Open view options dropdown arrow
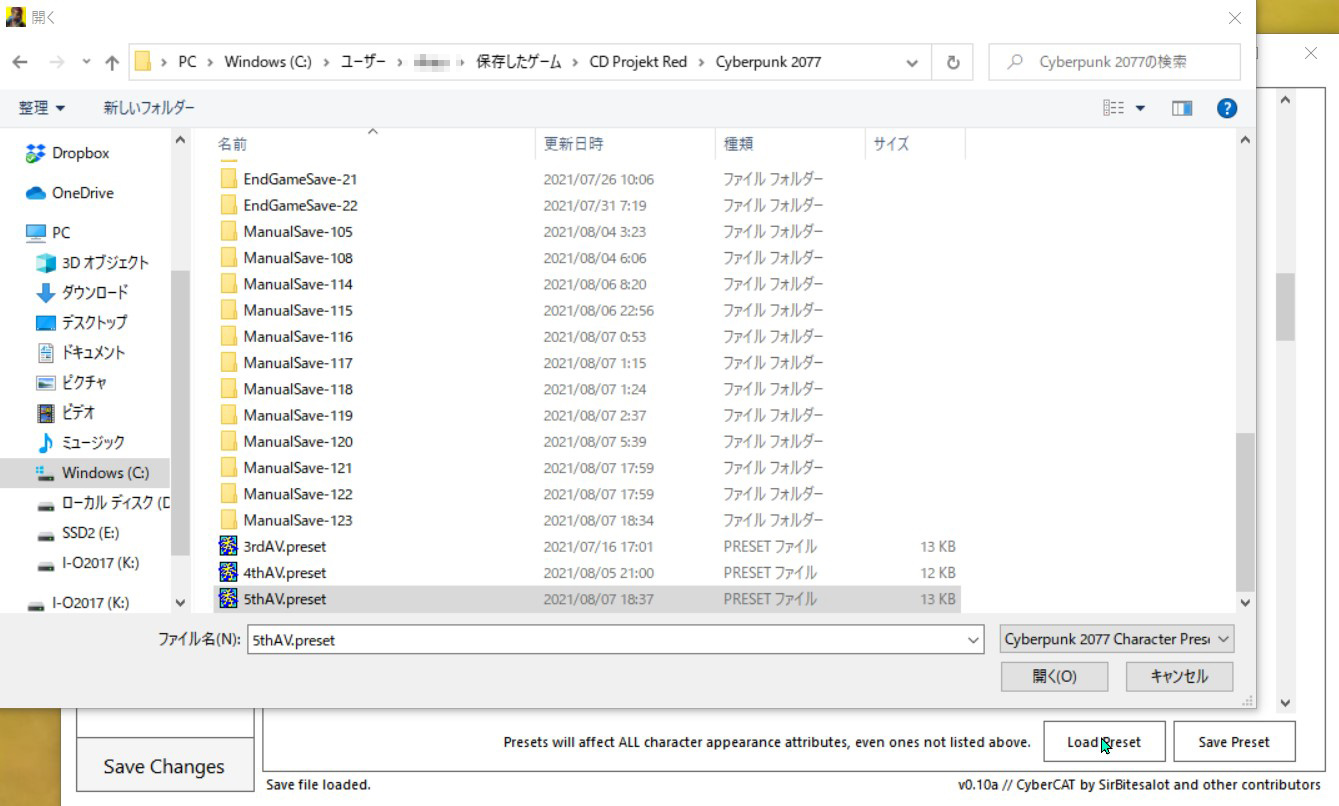This screenshot has width=1339, height=806. point(1140,108)
